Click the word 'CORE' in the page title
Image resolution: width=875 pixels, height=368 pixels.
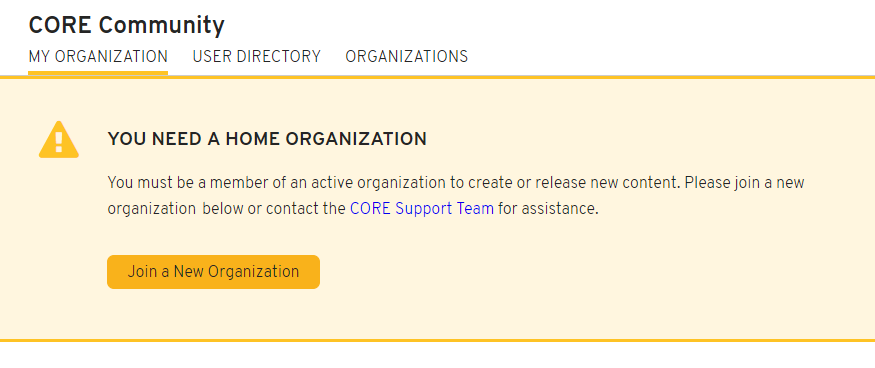[x=60, y=26]
